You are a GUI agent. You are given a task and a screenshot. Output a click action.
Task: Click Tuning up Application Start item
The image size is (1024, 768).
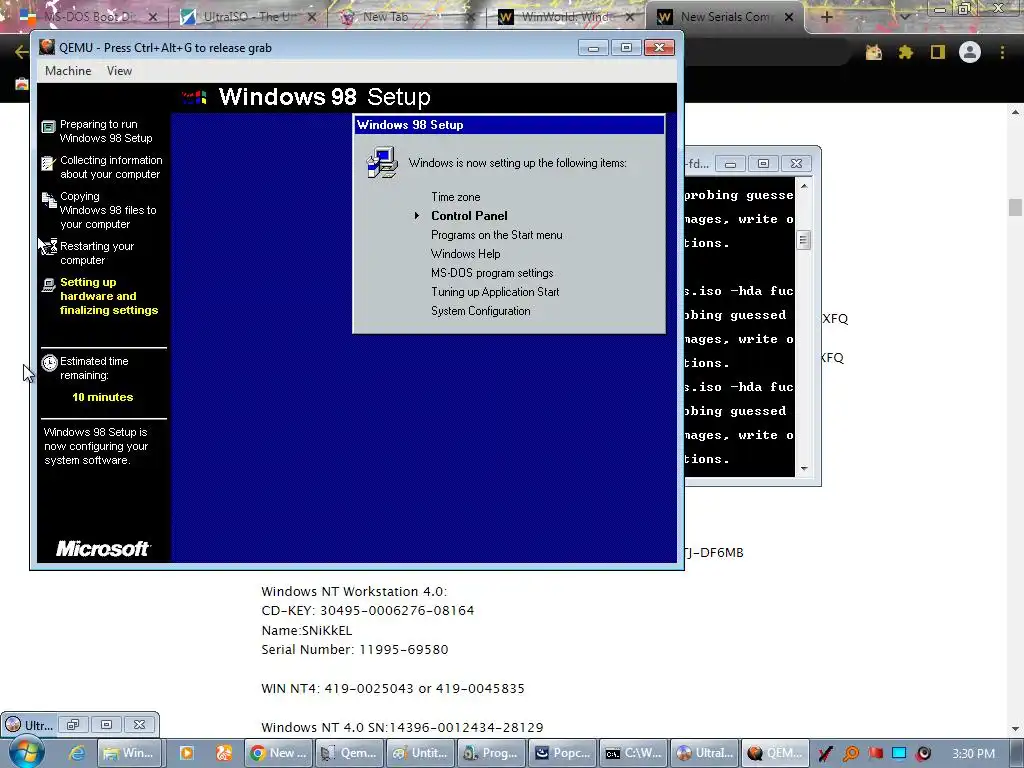click(x=495, y=291)
